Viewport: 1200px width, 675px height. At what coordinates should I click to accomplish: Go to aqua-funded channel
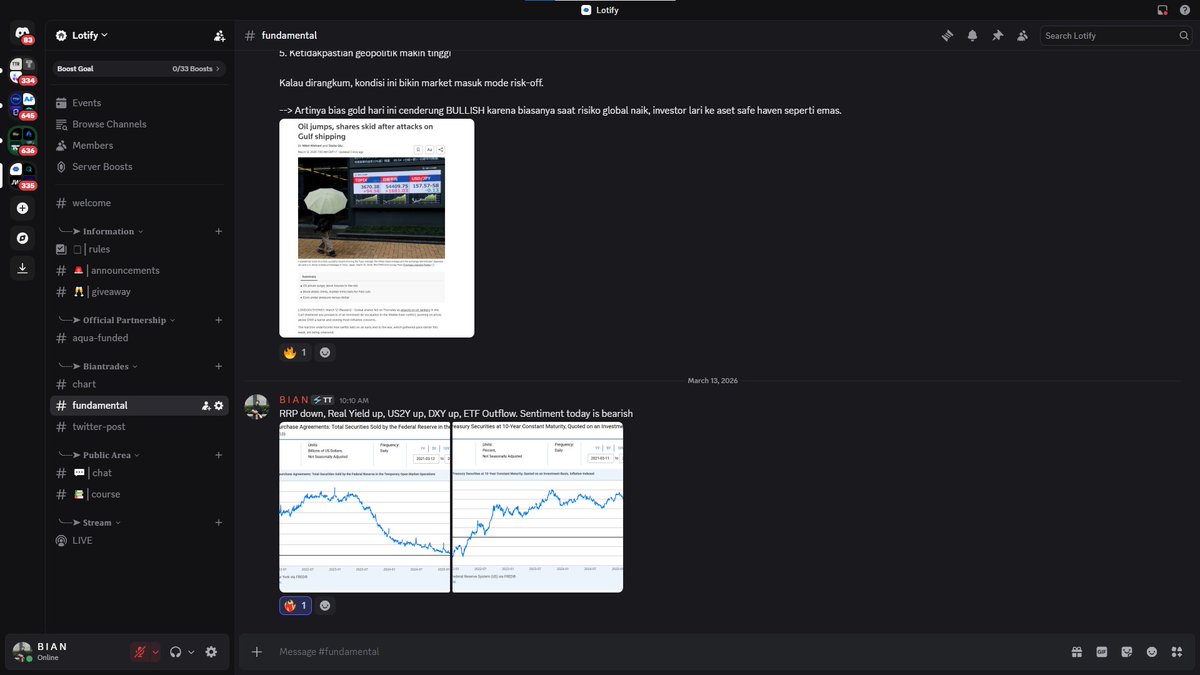pyautogui.click(x=138, y=338)
